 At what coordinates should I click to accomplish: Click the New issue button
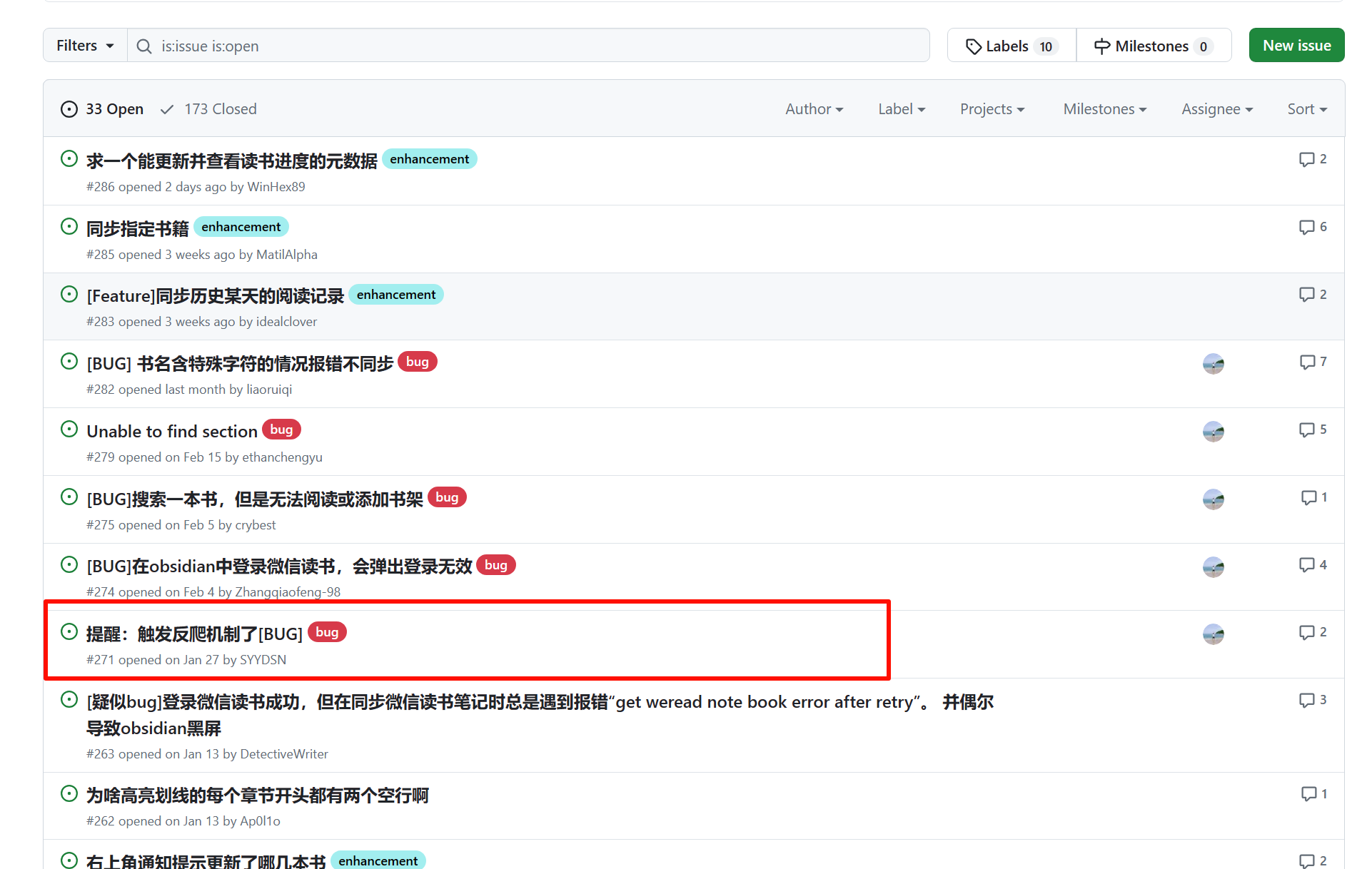(x=1296, y=46)
